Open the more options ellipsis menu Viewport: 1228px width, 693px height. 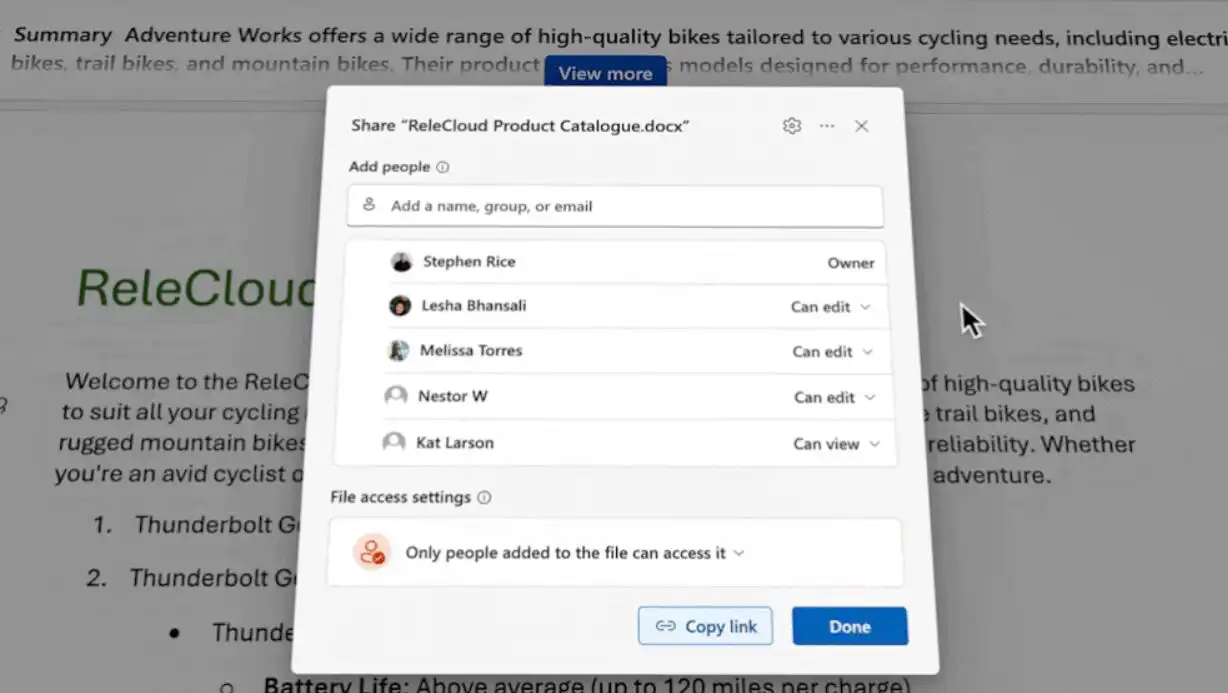(x=827, y=126)
